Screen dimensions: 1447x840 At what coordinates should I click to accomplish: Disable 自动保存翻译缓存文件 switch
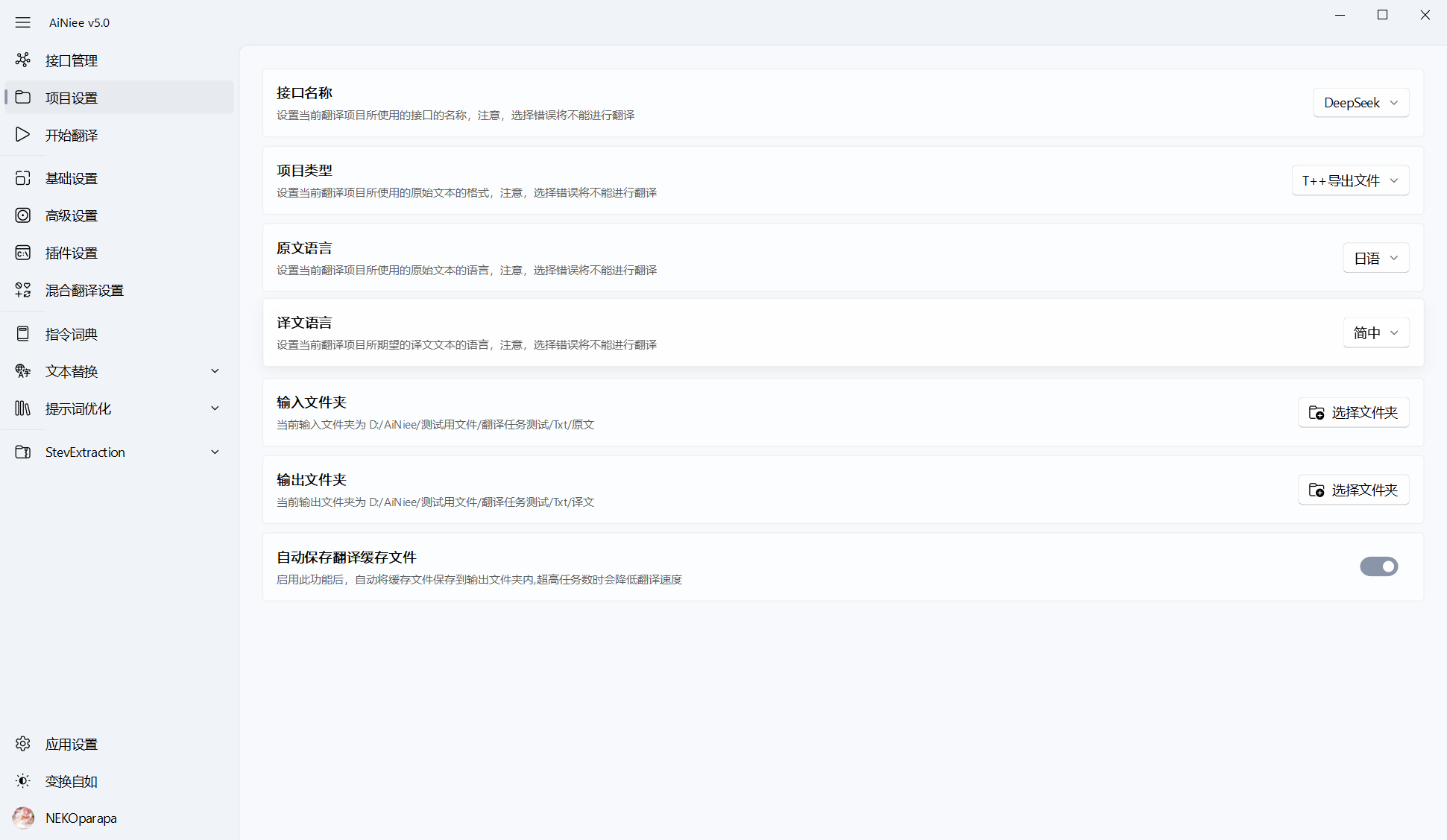pyautogui.click(x=1378, y=566)
